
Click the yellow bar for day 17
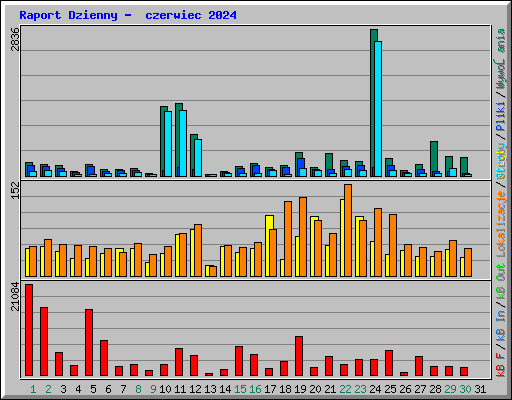point(269,246)
